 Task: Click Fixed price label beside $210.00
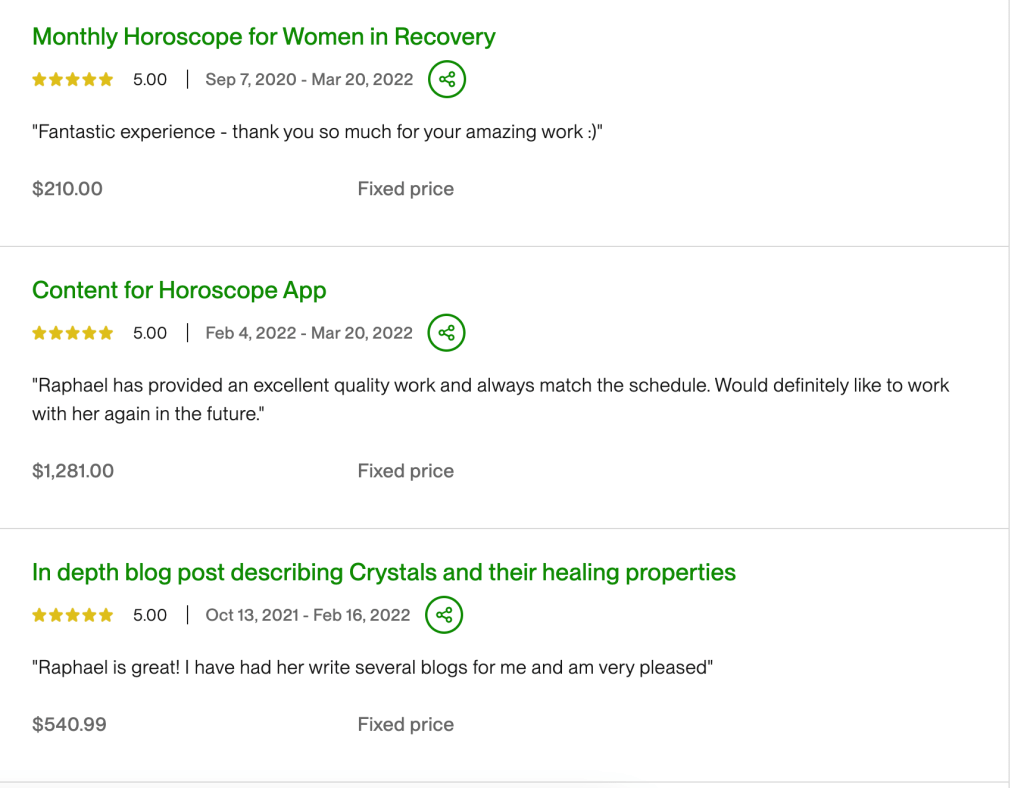[405, 189]
